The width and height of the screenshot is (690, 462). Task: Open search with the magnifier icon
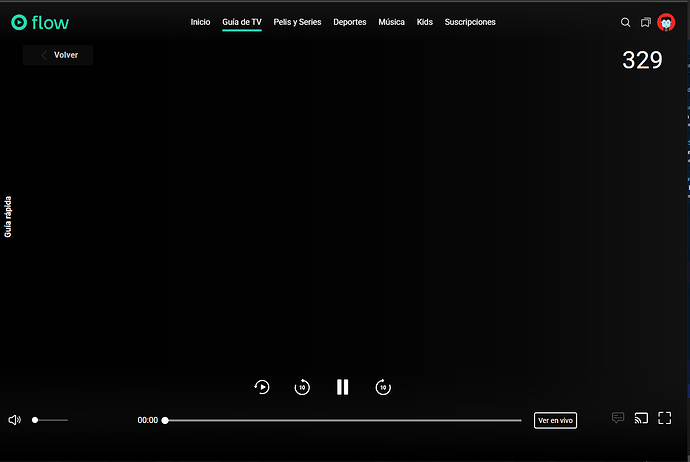point(626,22)
